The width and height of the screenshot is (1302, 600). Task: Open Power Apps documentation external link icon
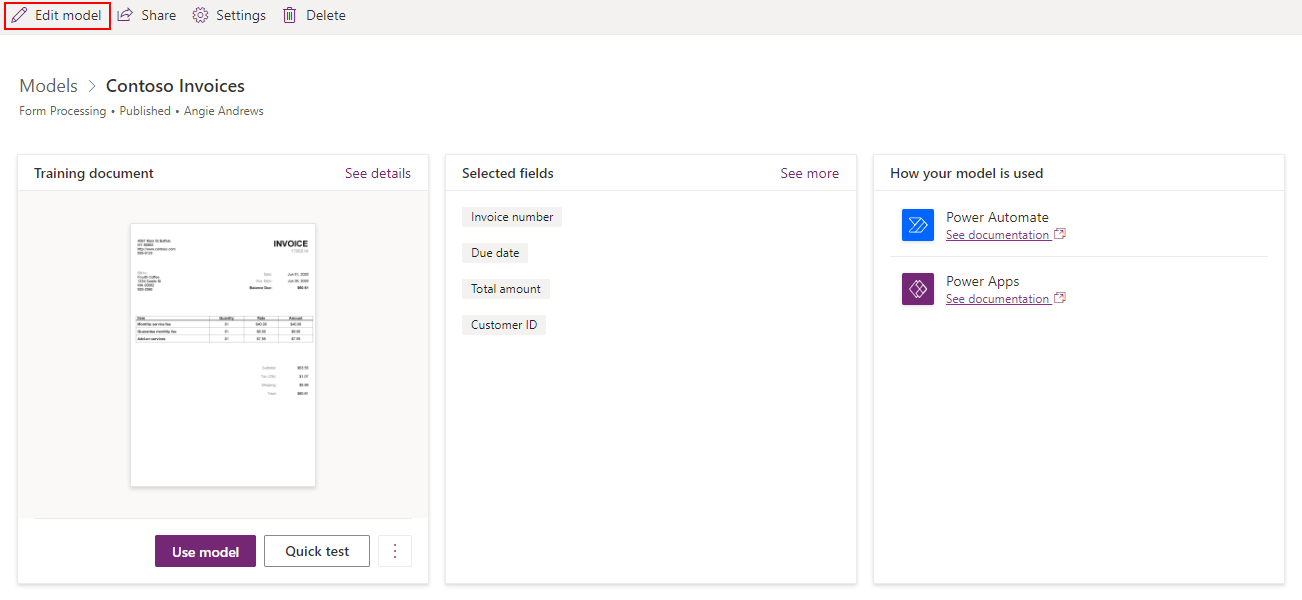click(x=1062, y=297)
